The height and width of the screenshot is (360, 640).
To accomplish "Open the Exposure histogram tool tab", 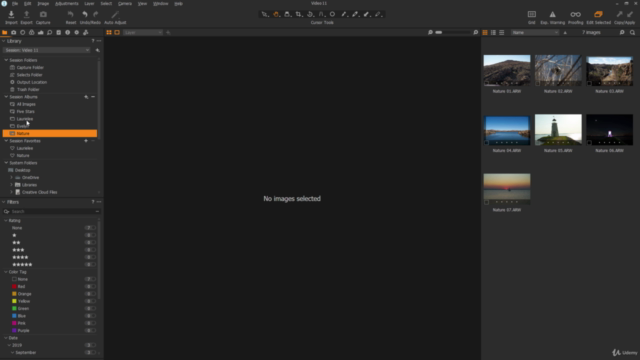I will [40, 32].
